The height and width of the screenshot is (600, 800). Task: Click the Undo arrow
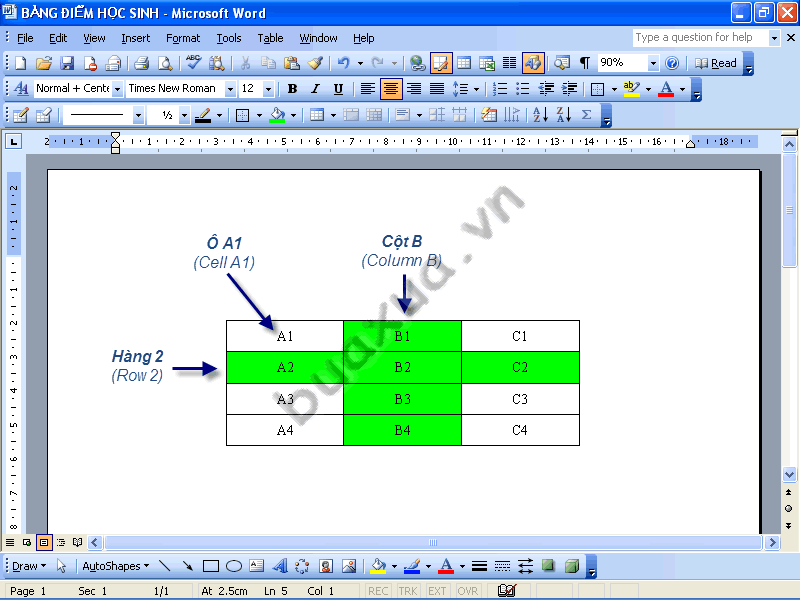(343, 63)
